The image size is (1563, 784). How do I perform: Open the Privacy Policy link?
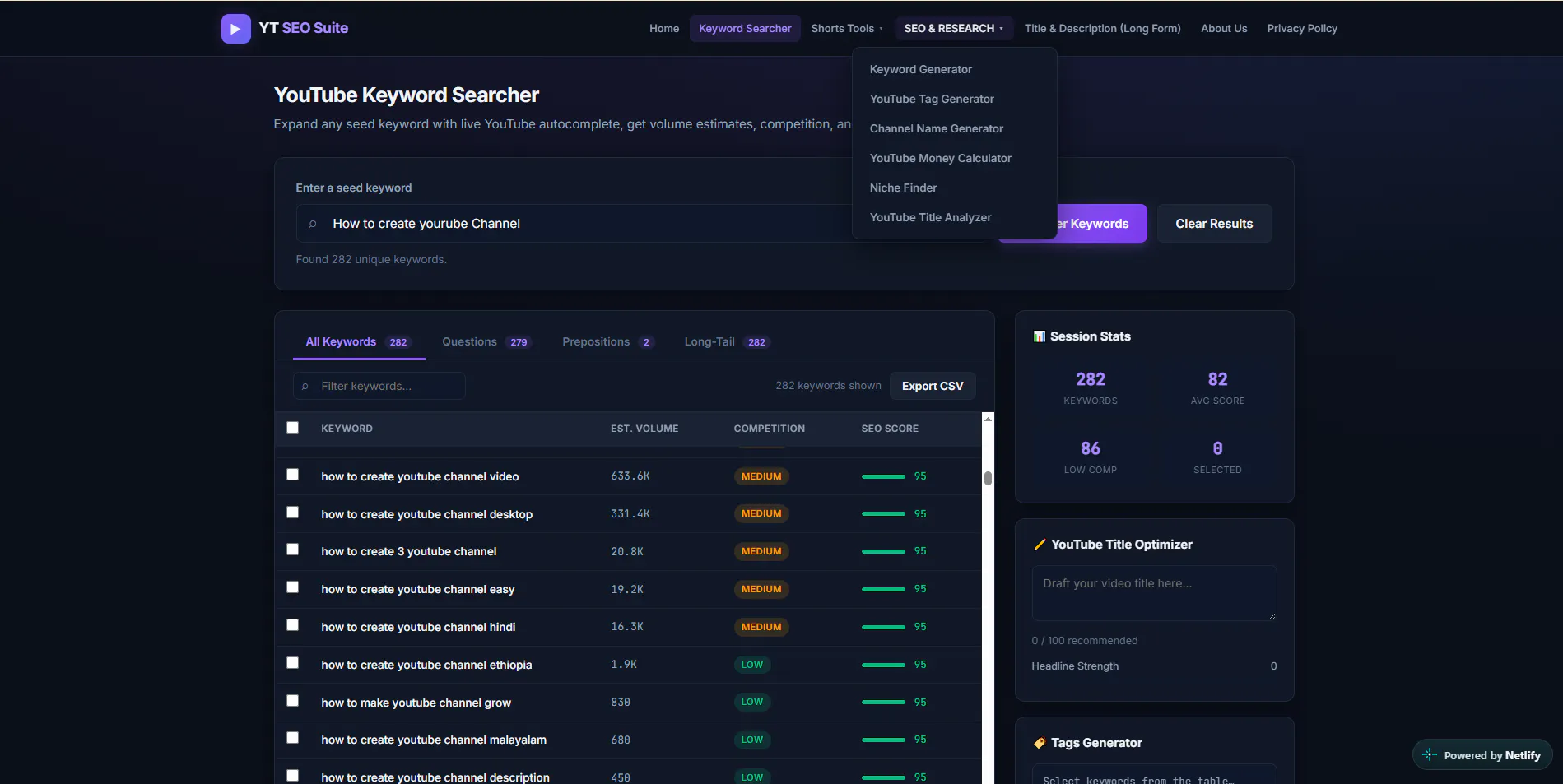coord(1302,29)
